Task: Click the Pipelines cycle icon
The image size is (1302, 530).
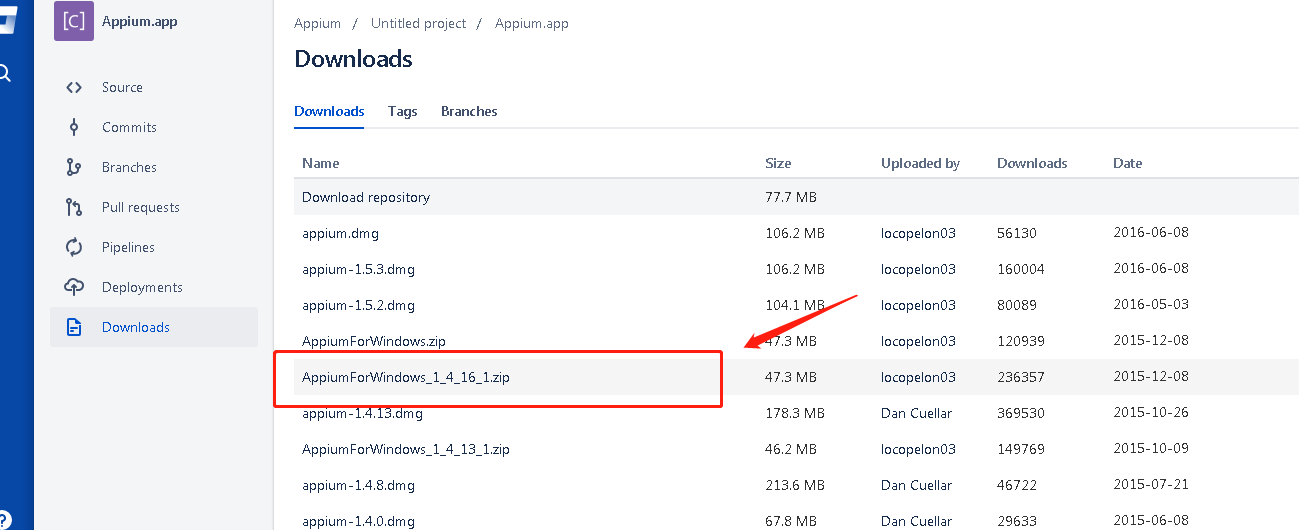Action: click(74, 247)
